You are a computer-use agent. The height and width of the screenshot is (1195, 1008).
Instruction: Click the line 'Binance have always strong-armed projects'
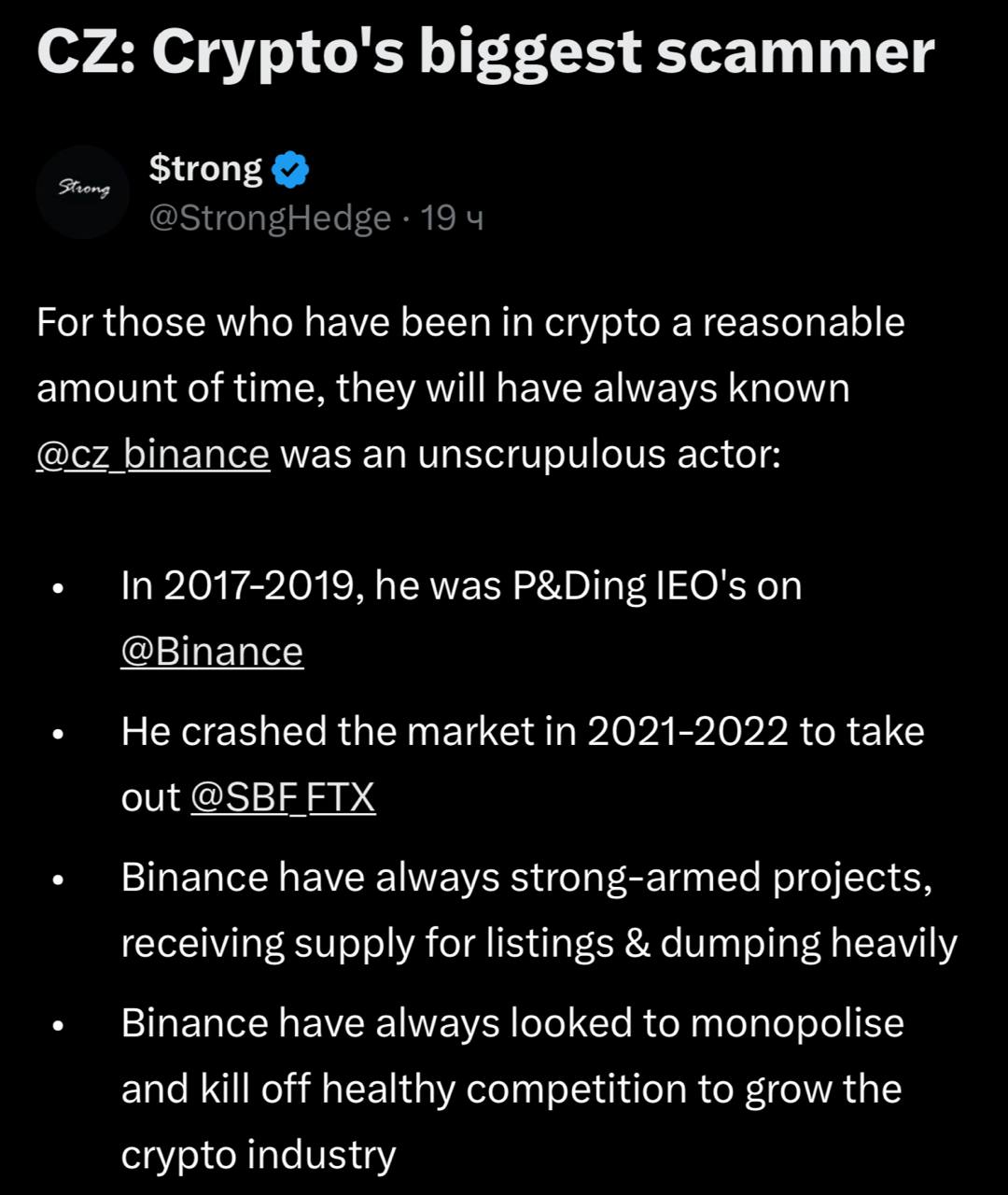click(x=526, y=878)
